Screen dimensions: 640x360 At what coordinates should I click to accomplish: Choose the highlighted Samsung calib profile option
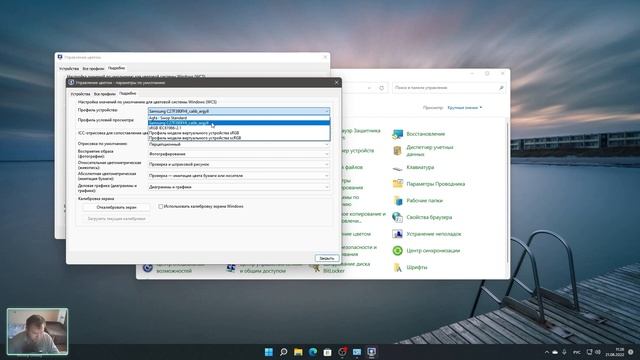pos(239,123)
